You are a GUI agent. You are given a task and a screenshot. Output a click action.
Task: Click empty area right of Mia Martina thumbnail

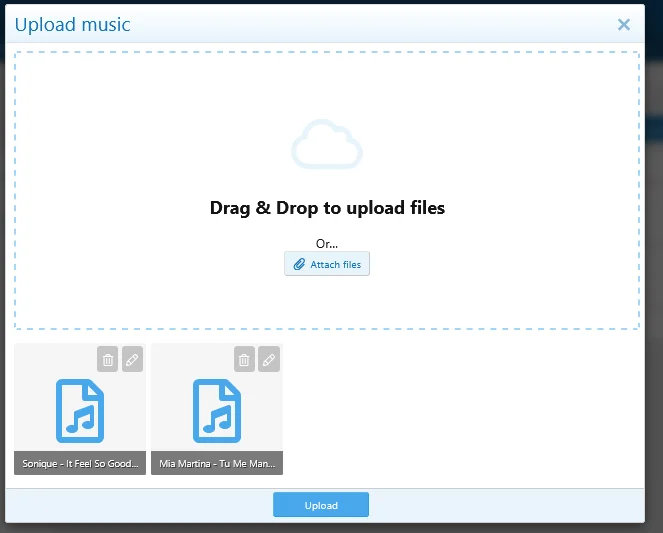click(x=463, y=409)
